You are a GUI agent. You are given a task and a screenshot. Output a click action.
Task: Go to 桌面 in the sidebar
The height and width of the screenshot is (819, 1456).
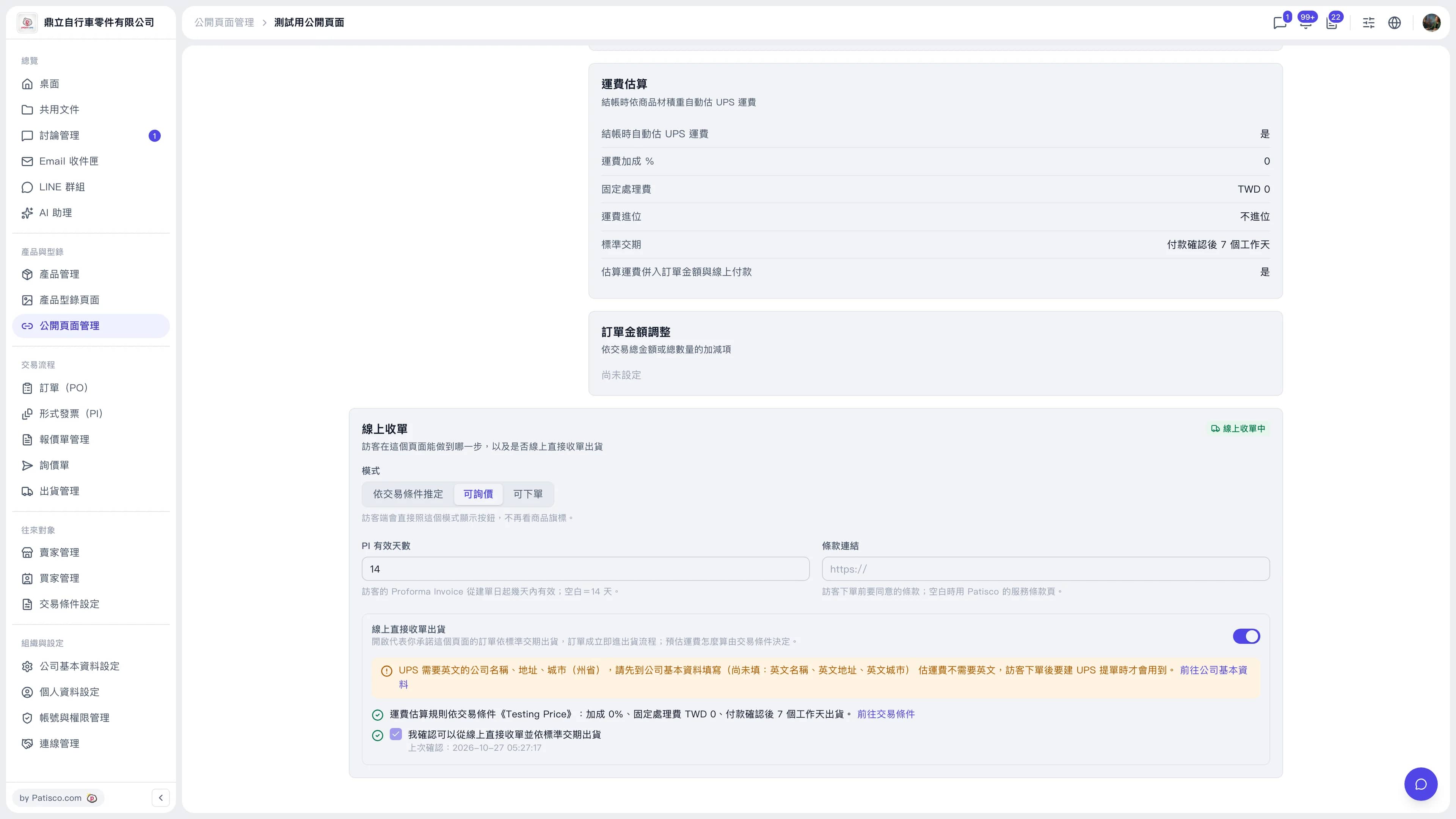(x=91, y=84)
